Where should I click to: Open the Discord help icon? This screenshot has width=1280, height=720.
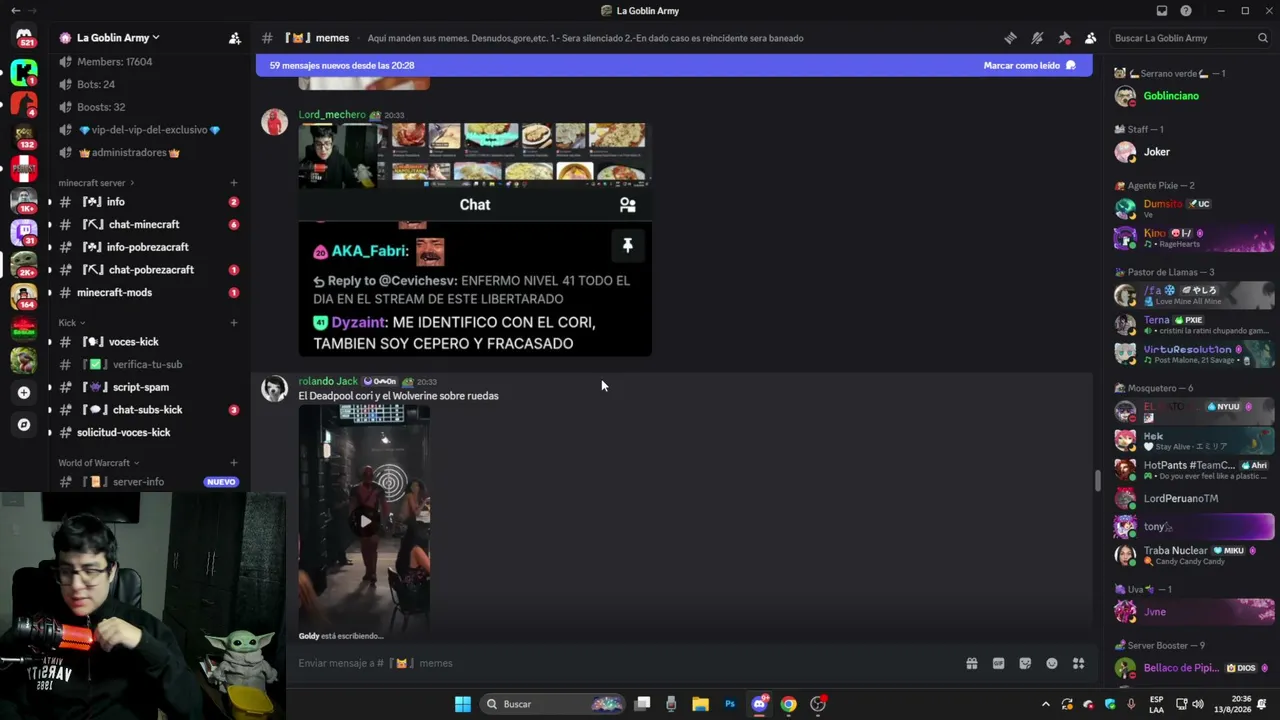tap(1186, 11)
